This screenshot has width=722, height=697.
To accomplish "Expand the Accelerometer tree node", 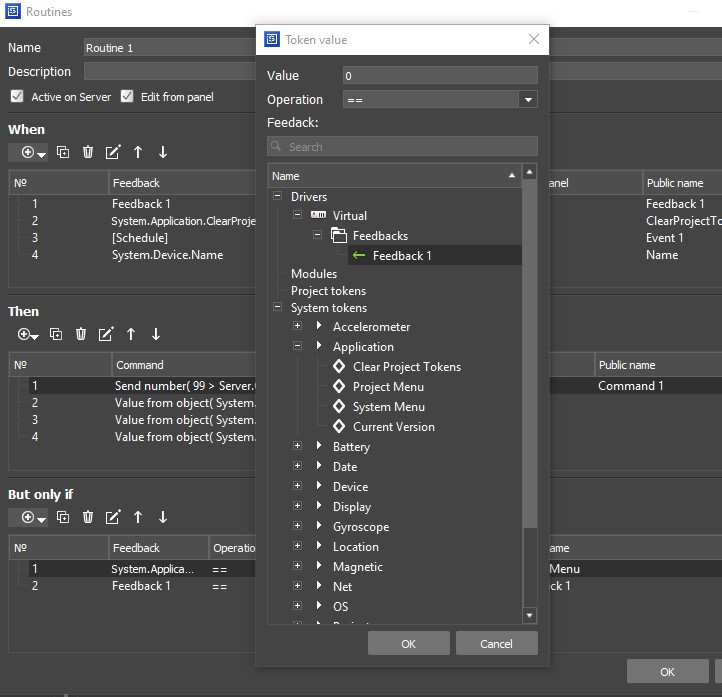I will [297, 327].
